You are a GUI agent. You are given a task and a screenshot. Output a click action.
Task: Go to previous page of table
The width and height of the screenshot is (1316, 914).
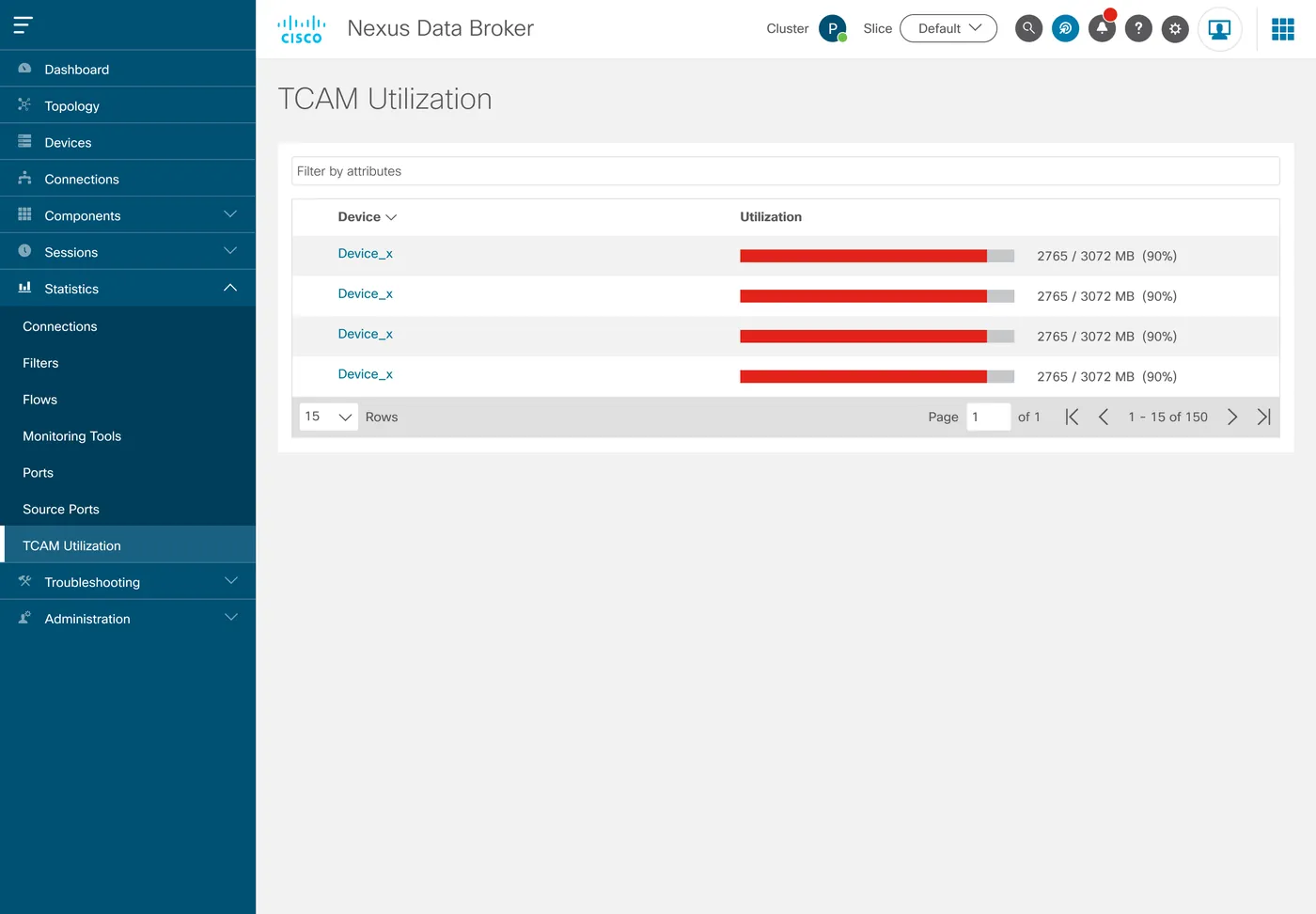pos(1104,417)
